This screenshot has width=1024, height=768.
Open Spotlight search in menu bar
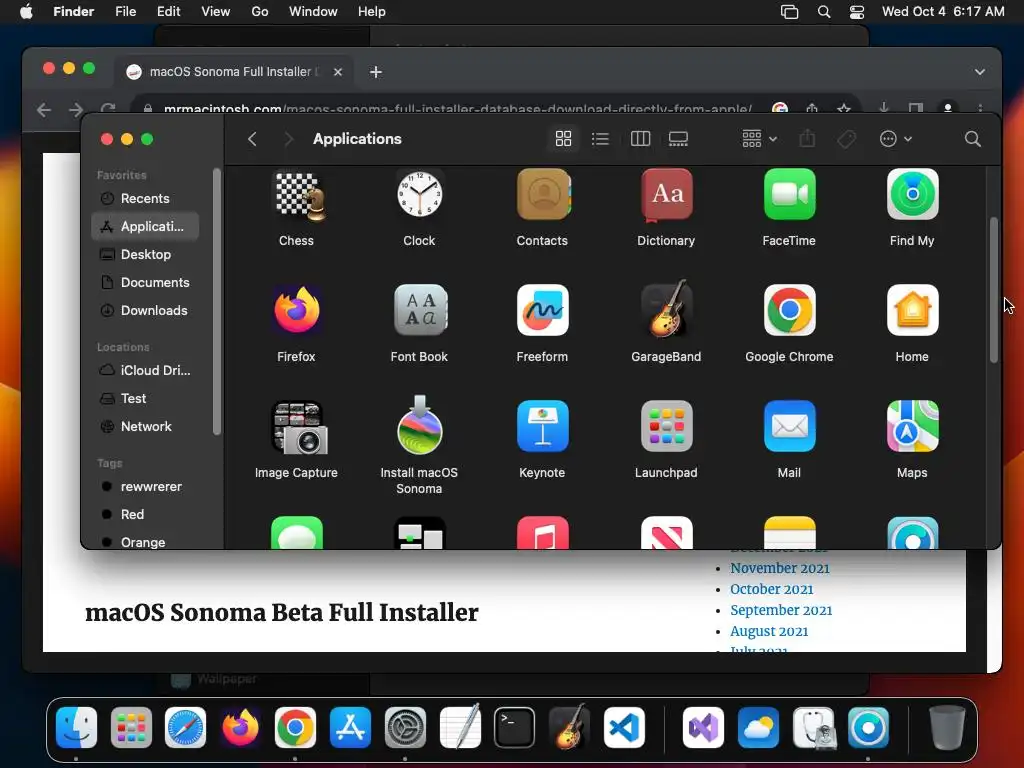coord(824,12)
